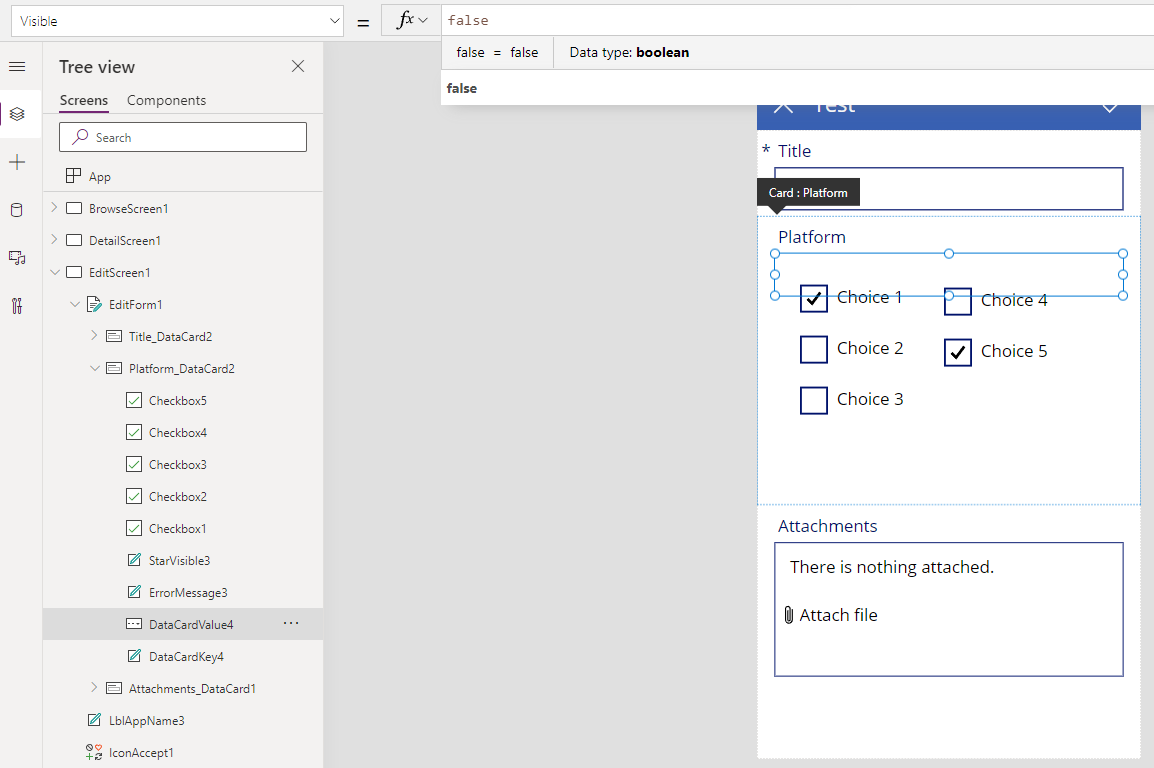Uncheck the Choice 1 checkbox
1154x768 pixels.
coord(814,297)
